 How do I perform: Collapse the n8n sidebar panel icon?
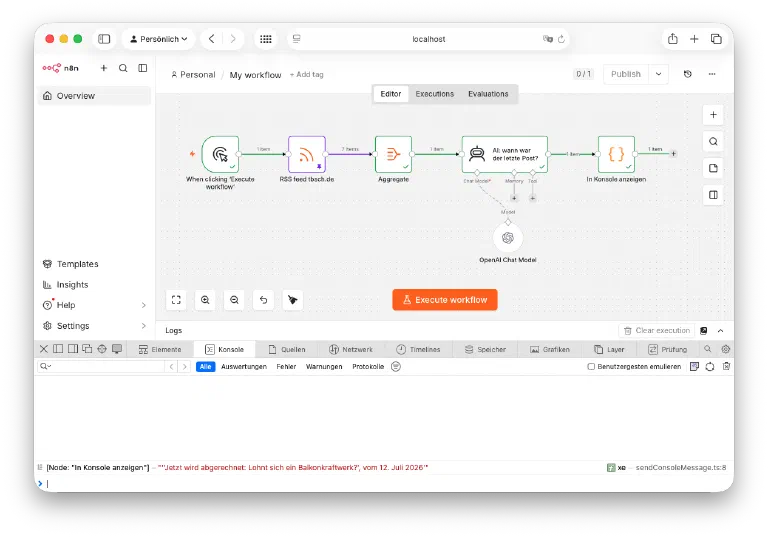pyautogui.click(x=143, y=68)
